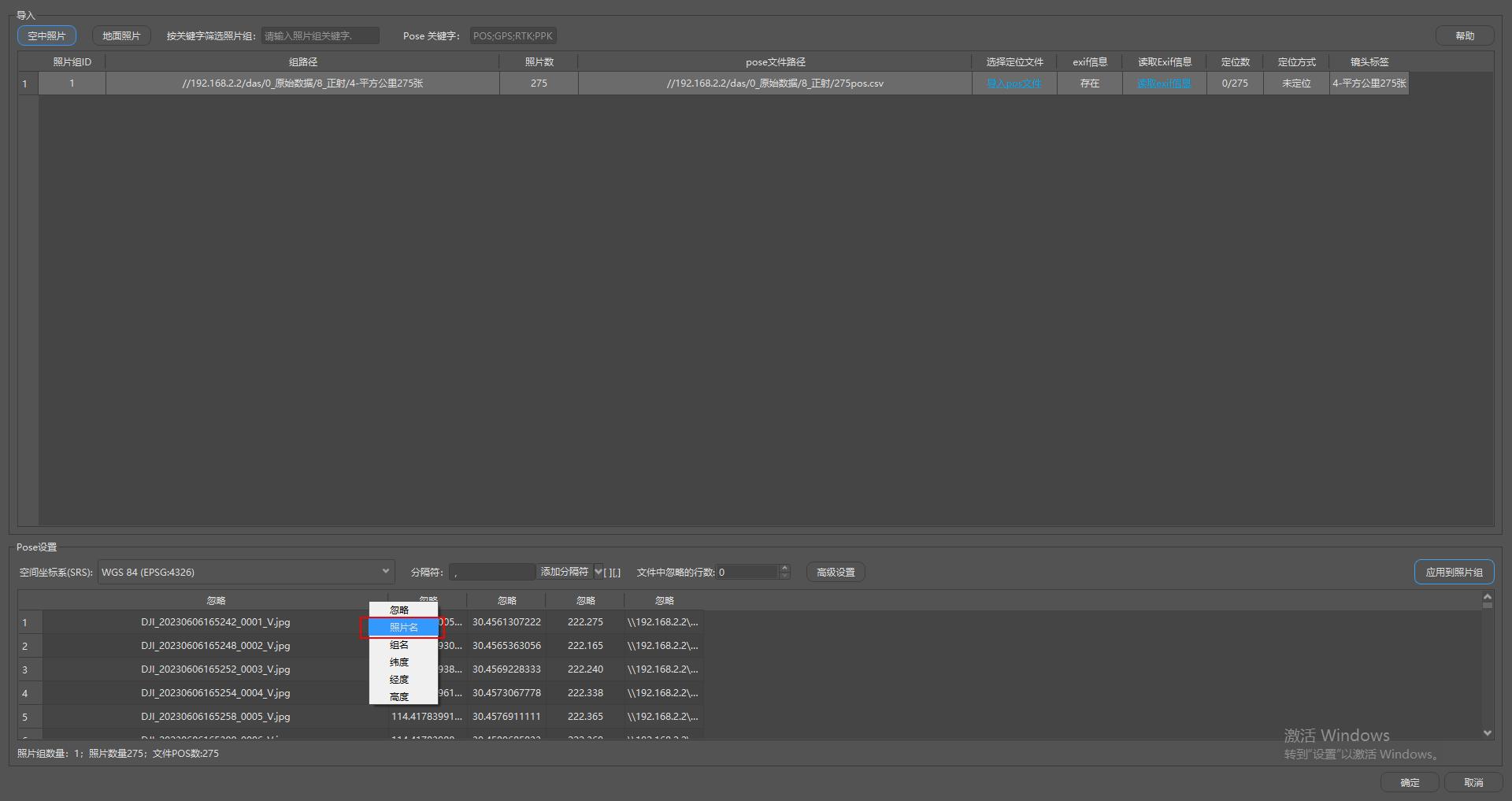Select the DJI_20230606165252_0003_V.jpg cell

coord(216,669)
